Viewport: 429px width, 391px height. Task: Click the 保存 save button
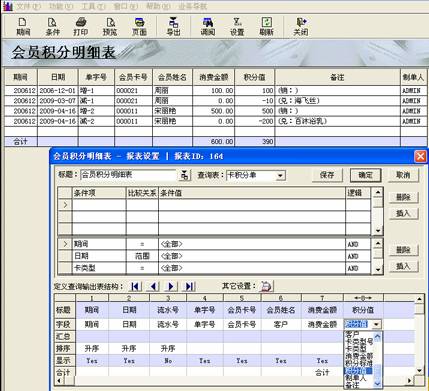click(x=327, y=175)
